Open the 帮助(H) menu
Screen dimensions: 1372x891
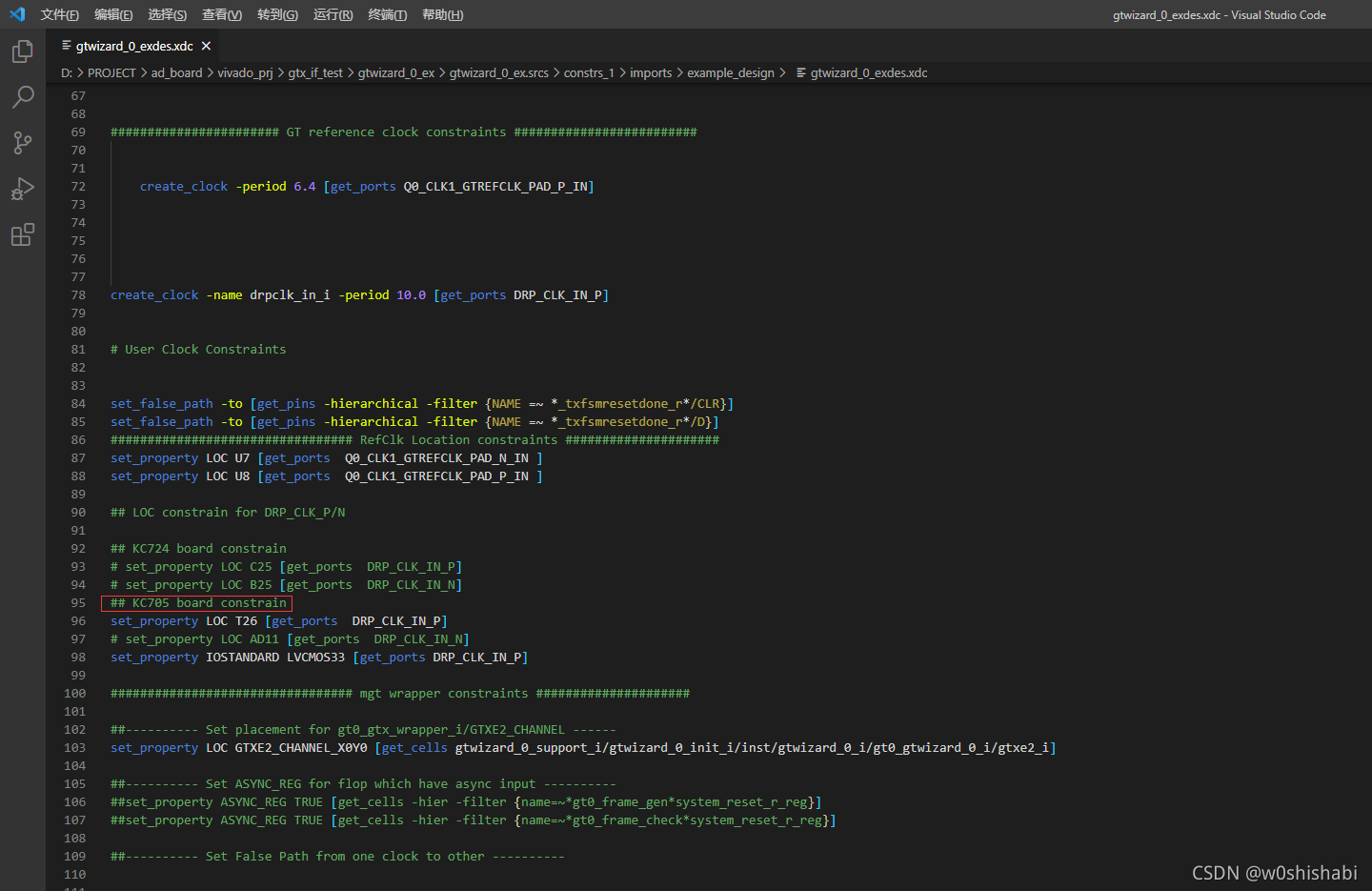coord(442,14)
